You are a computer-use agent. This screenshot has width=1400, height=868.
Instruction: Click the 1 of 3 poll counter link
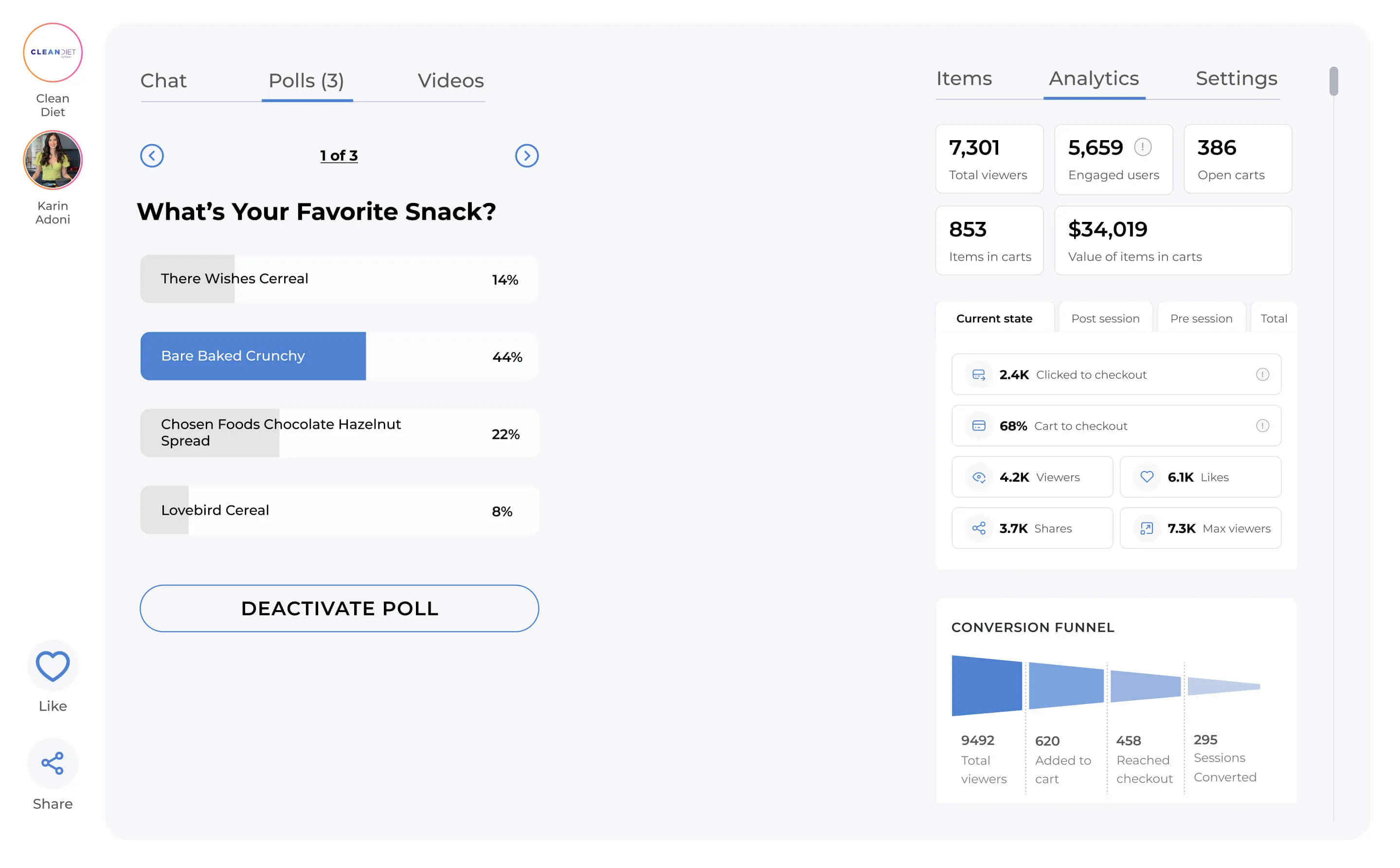(339, 156)
